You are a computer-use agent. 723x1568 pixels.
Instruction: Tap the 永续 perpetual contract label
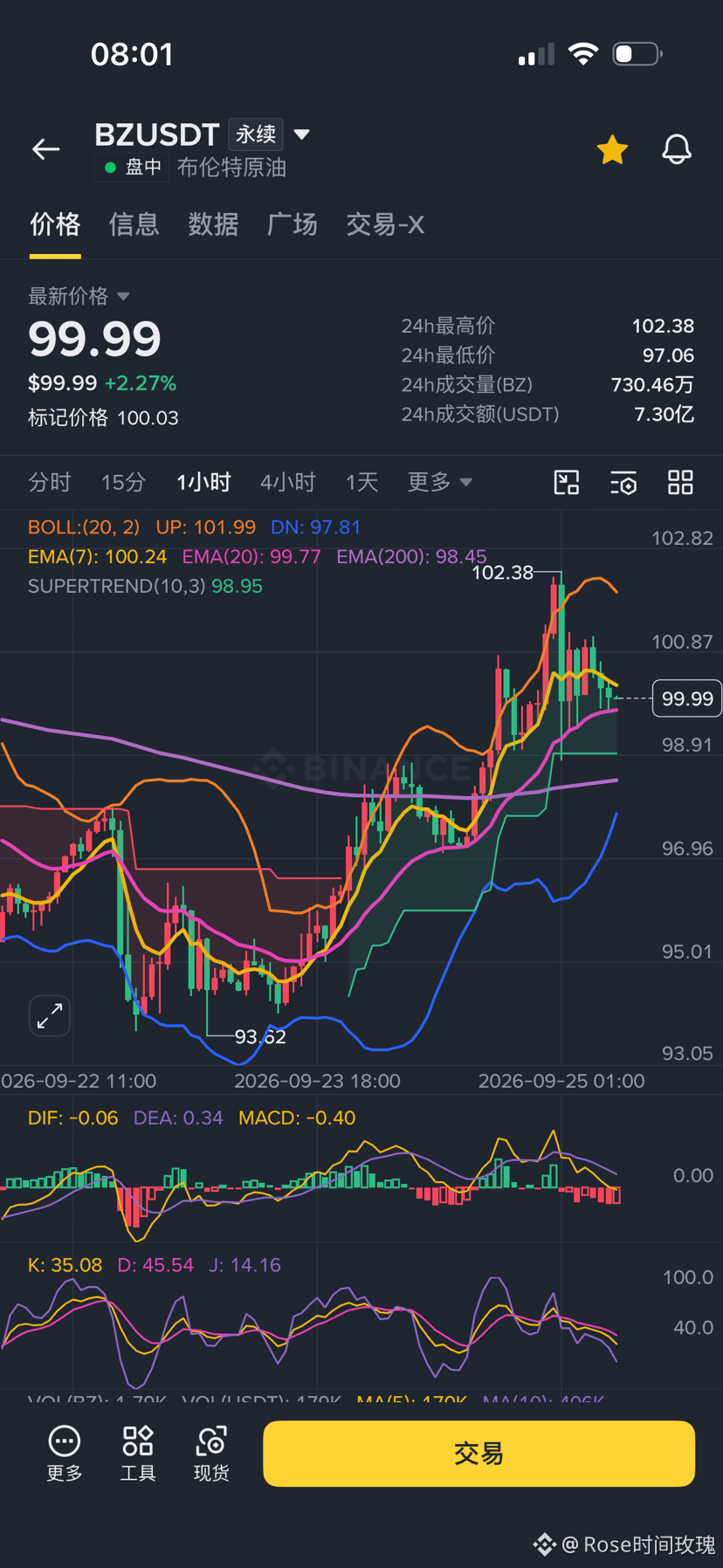tap(256, 134)
